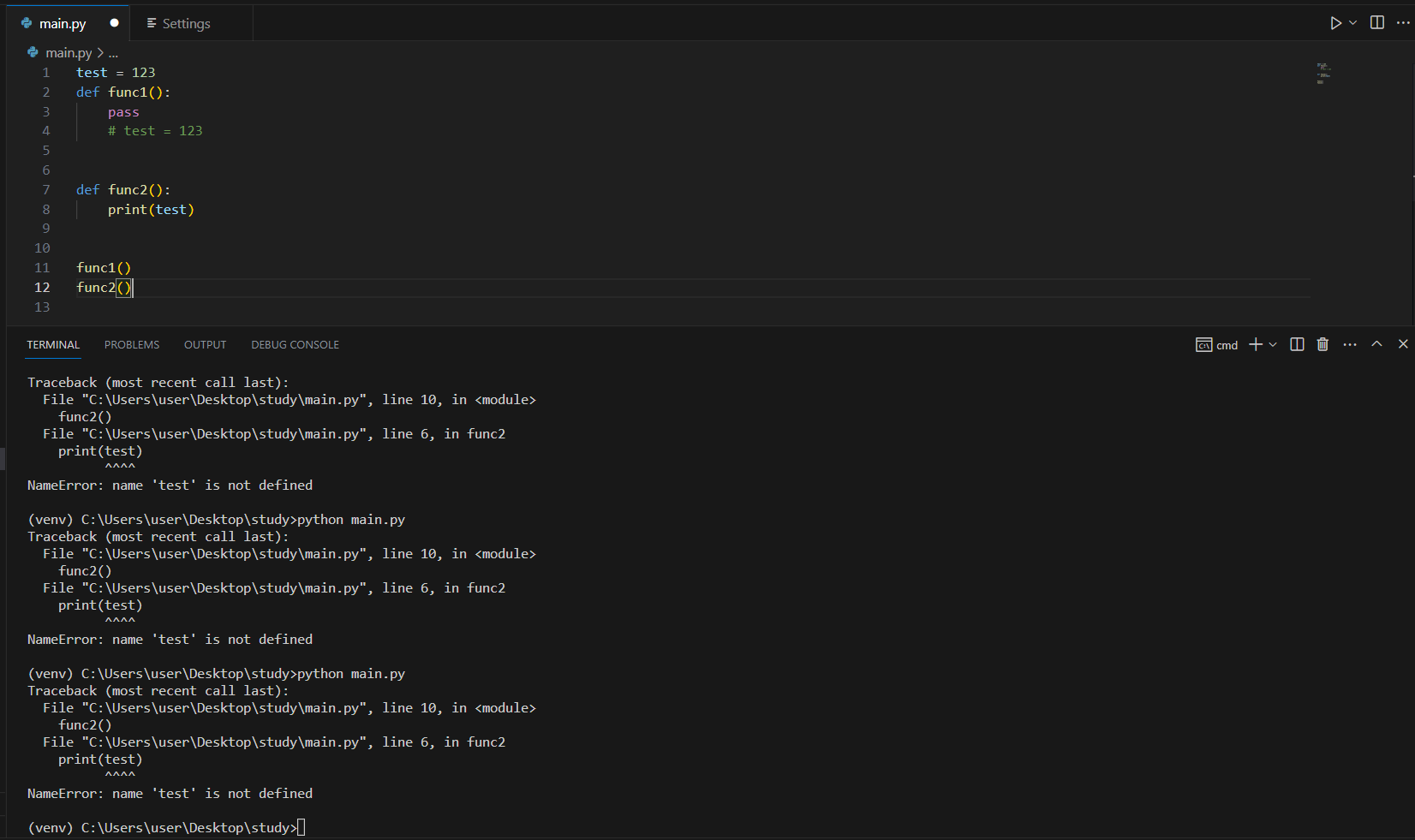Click the unsaved dot on main.py tab
The width and height of the screenshot is (1415, 840).
[115, 23]
